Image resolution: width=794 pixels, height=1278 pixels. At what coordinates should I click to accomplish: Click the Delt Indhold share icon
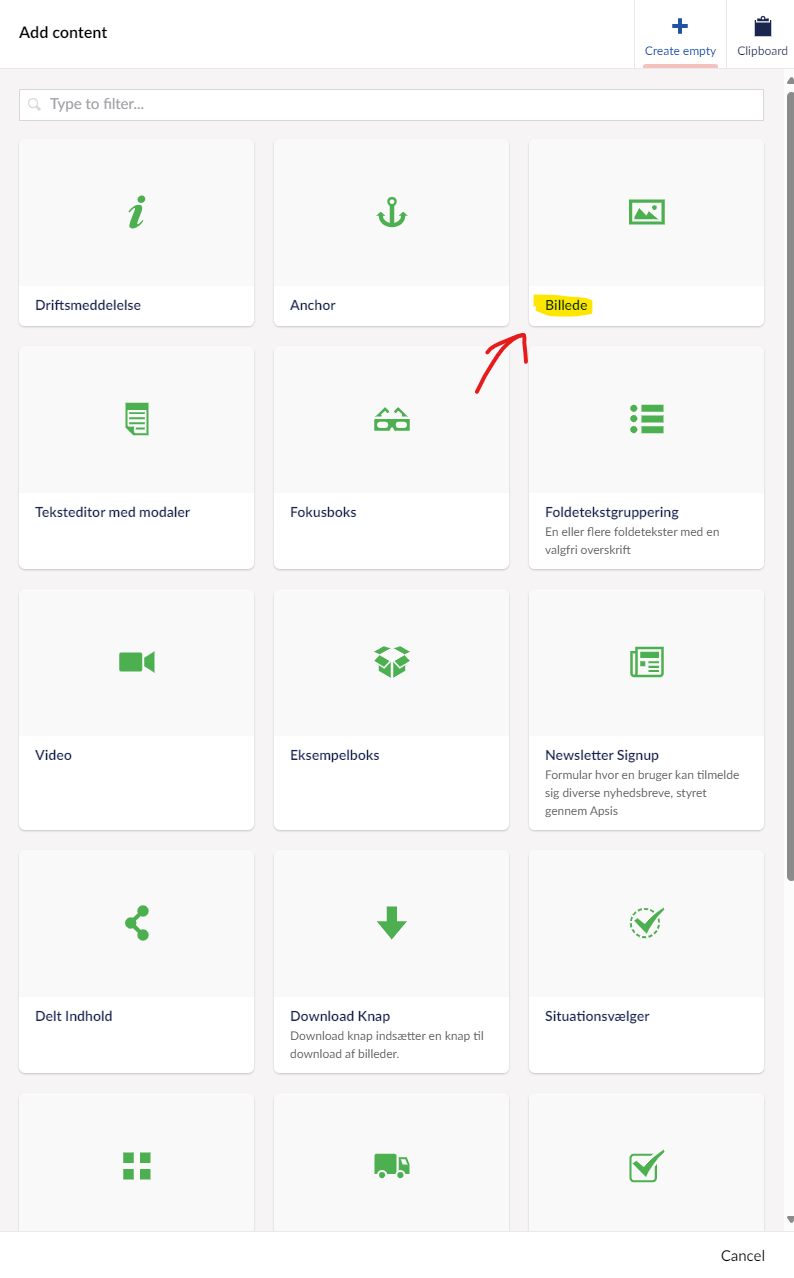[x=136, y=923]
